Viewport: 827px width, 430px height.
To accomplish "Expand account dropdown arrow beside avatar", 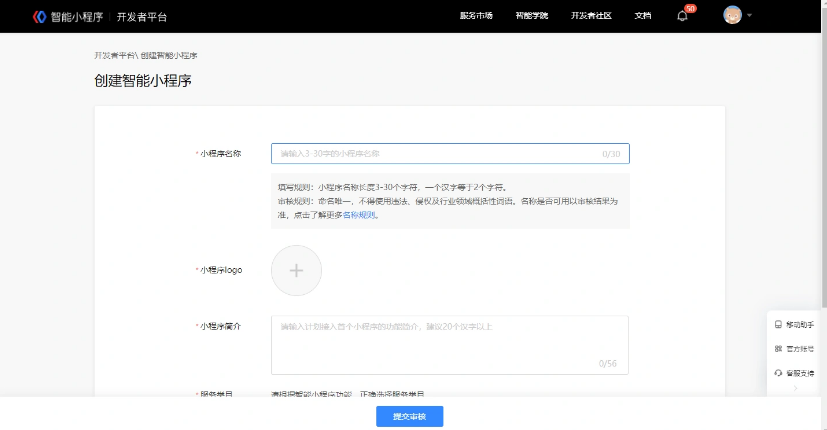I will click(x=750, y=16).
